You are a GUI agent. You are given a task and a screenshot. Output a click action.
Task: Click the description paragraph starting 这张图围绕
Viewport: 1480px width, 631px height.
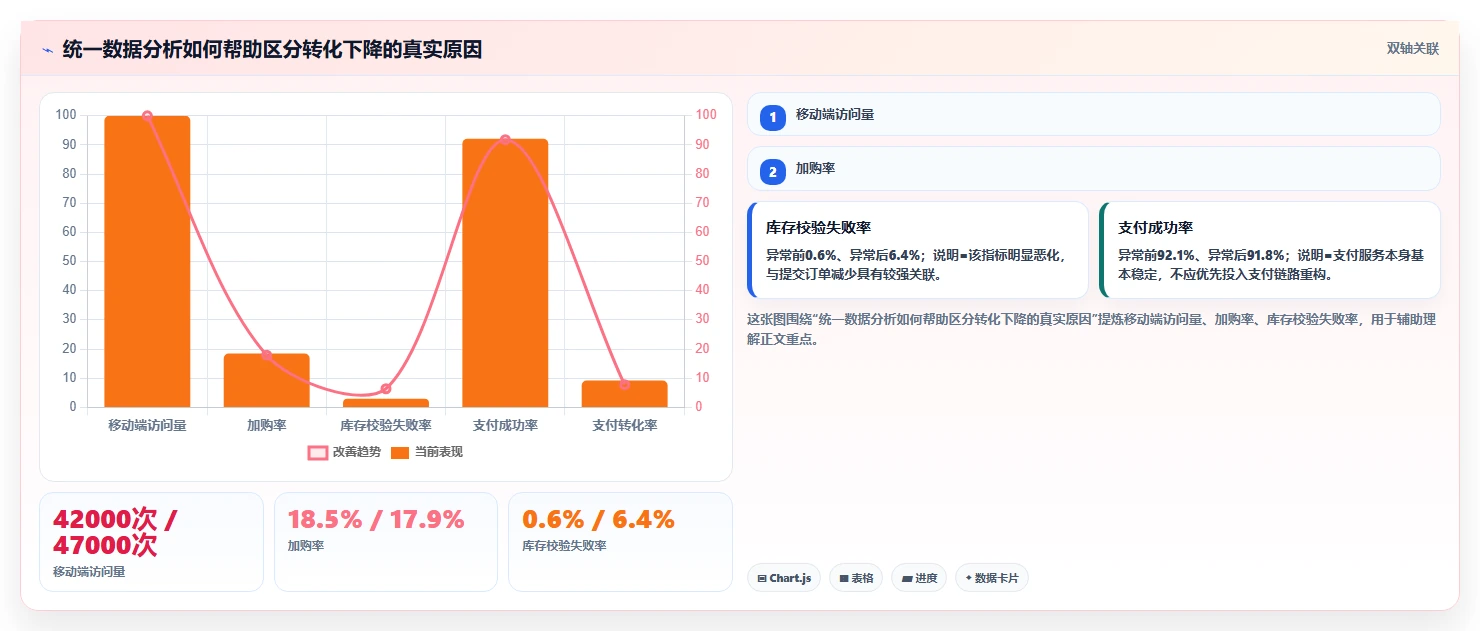coord(1091,329)
